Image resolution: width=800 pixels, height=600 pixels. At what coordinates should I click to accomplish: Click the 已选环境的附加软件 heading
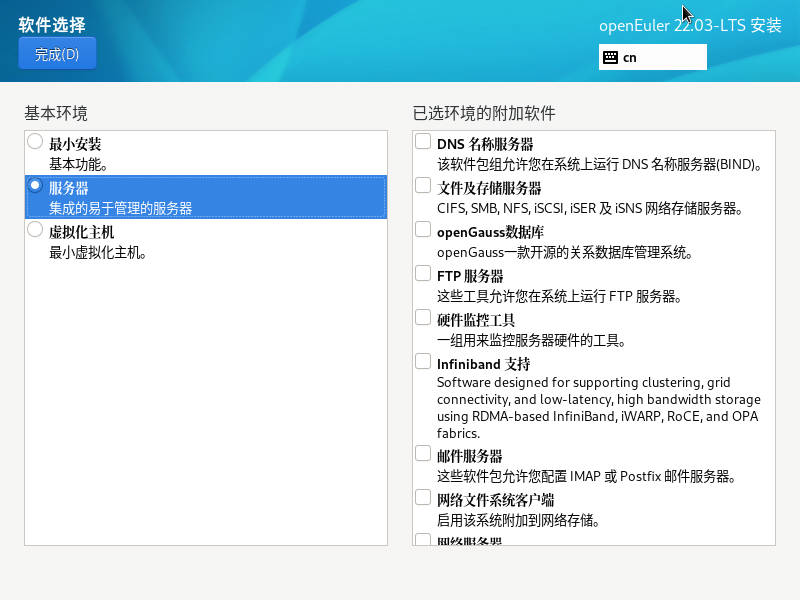484,113
